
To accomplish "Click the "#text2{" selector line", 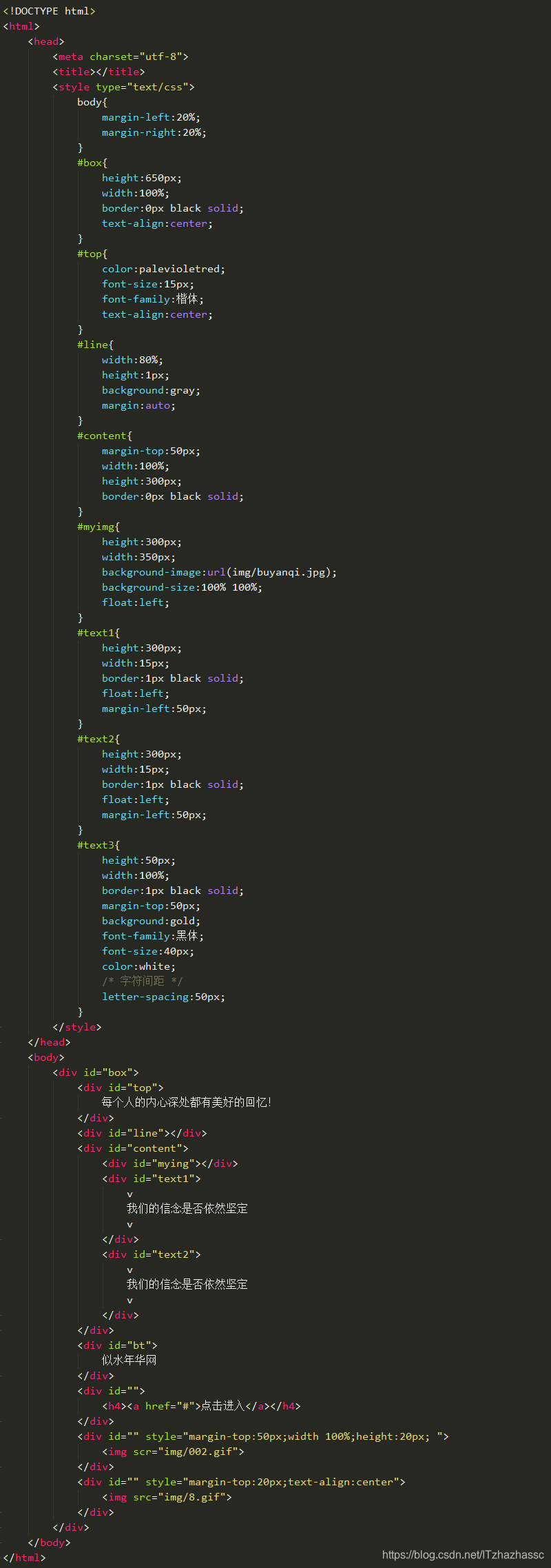I will click(98, 739).
